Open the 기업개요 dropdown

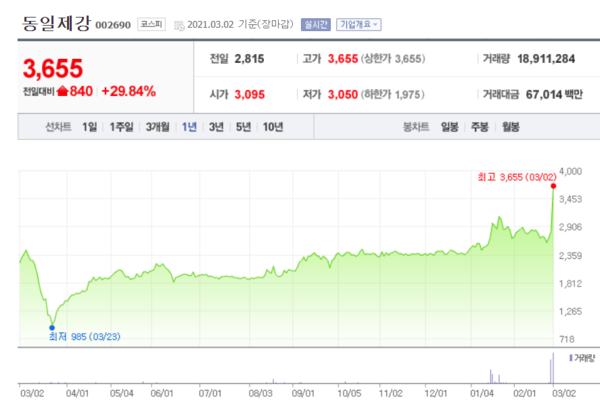[359, 25]
